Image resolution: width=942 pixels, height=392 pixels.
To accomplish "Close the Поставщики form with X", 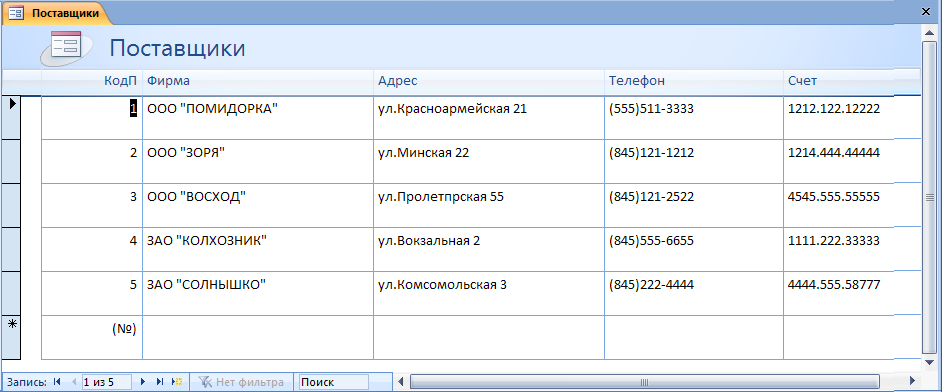I will (x=926, y=12).
